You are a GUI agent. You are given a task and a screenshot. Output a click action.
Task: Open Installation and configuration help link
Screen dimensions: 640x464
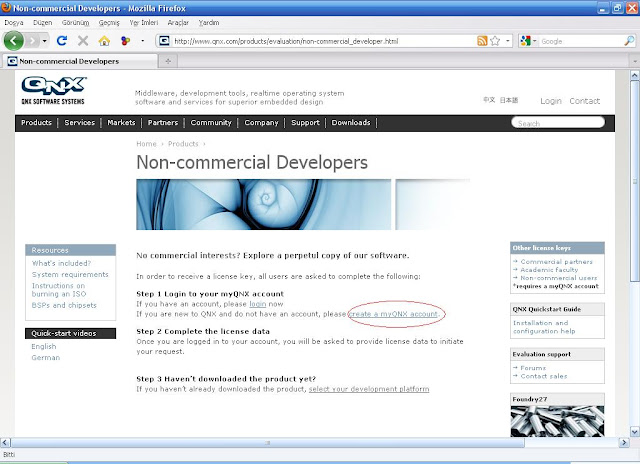pyautogui.click(x=544, y=327)
